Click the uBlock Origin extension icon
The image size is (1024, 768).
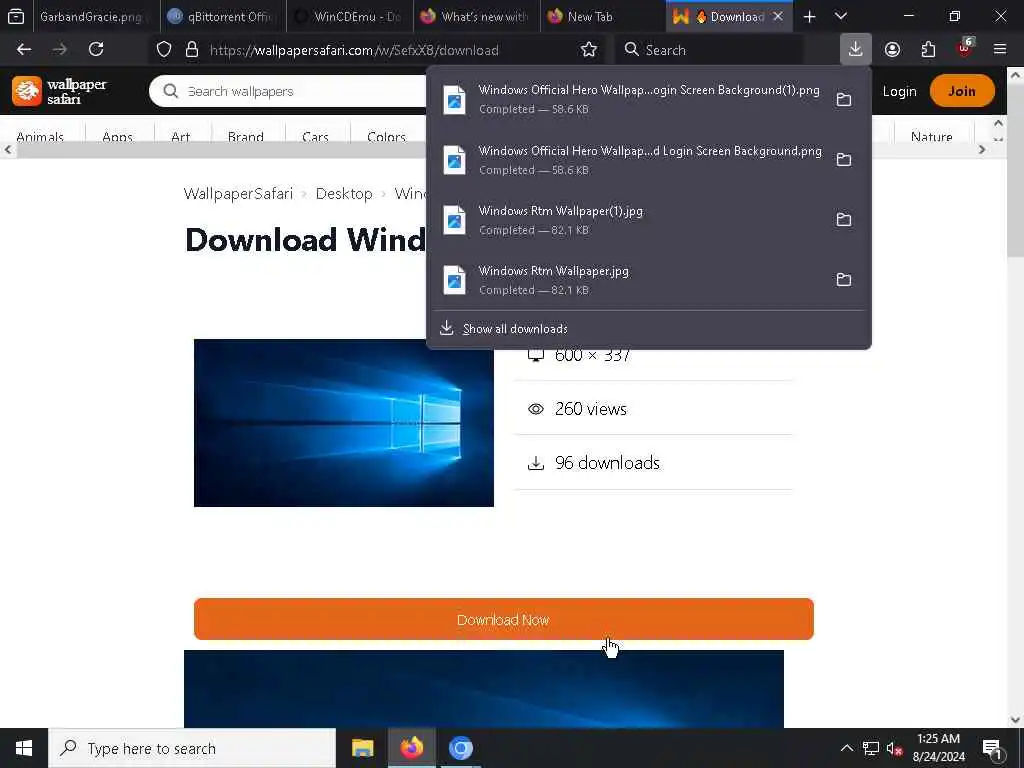(x=965, y=48)
